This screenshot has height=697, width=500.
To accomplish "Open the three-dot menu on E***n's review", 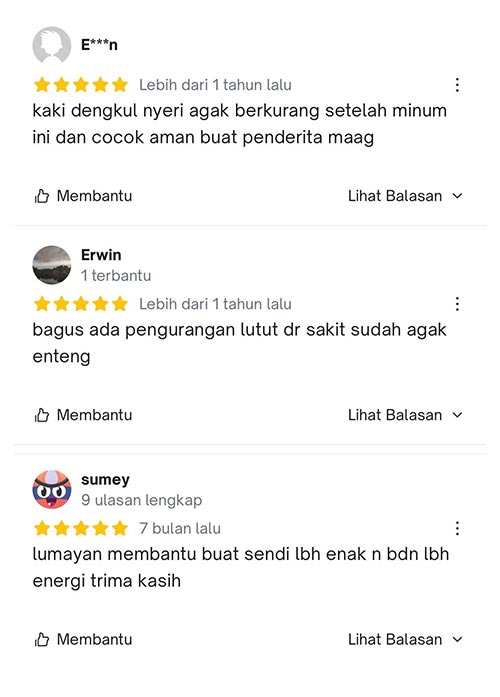I will [457, 85].
